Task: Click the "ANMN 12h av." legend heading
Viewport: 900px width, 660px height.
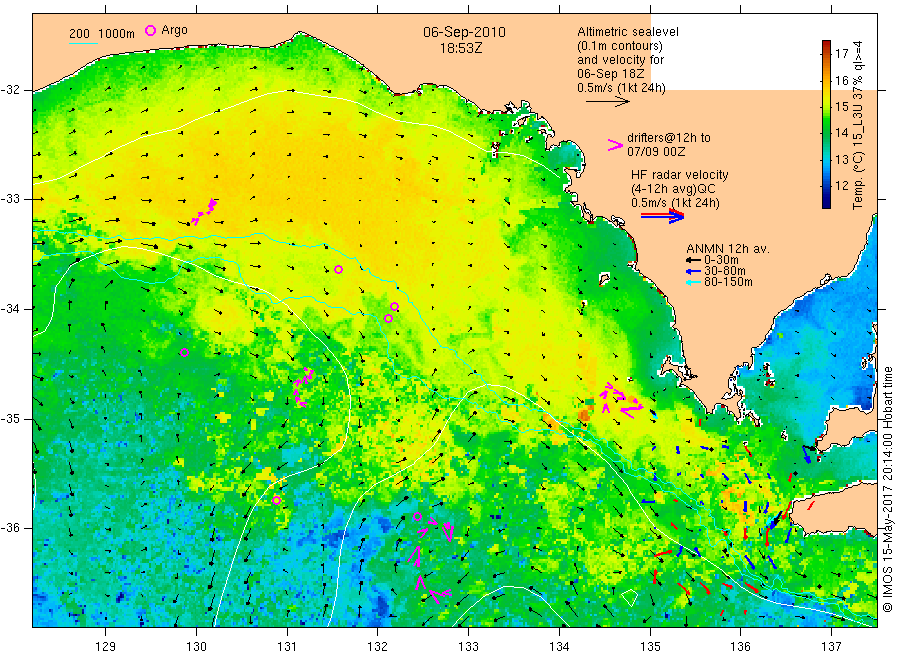Action: tap(728, 249)
